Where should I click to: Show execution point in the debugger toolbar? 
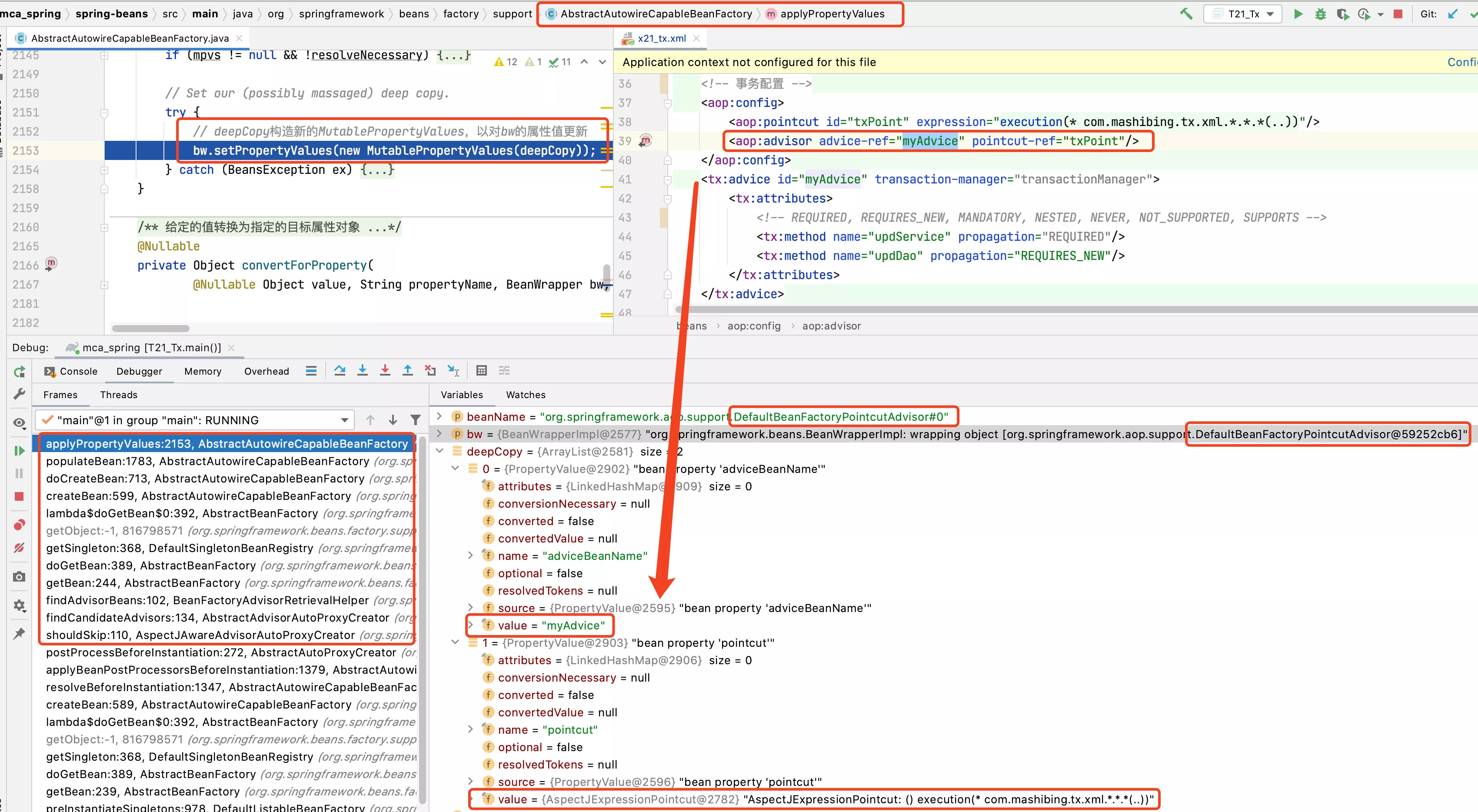(x=311, y=371)
